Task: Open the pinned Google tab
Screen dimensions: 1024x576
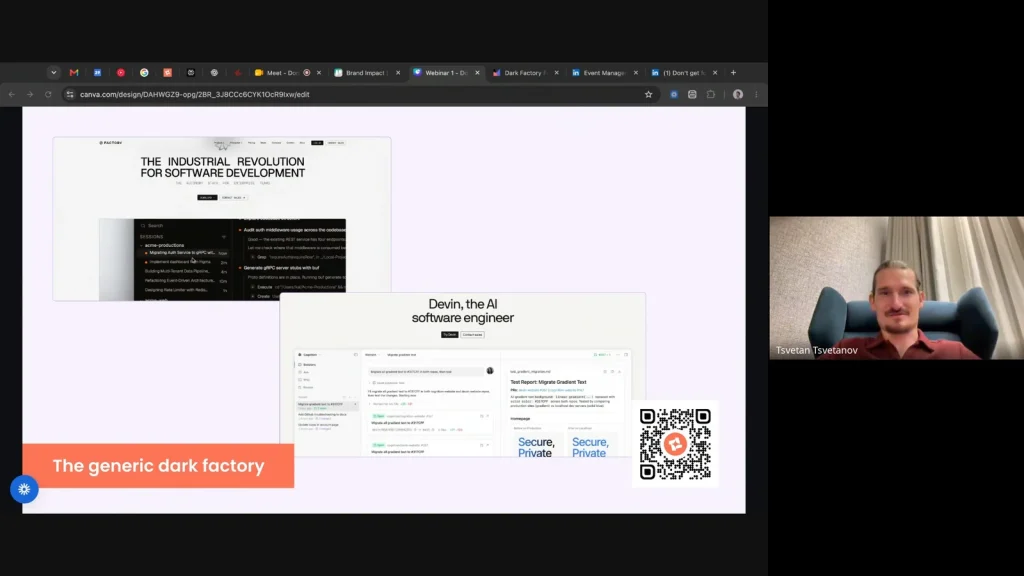Action: [x=144, y=72]
